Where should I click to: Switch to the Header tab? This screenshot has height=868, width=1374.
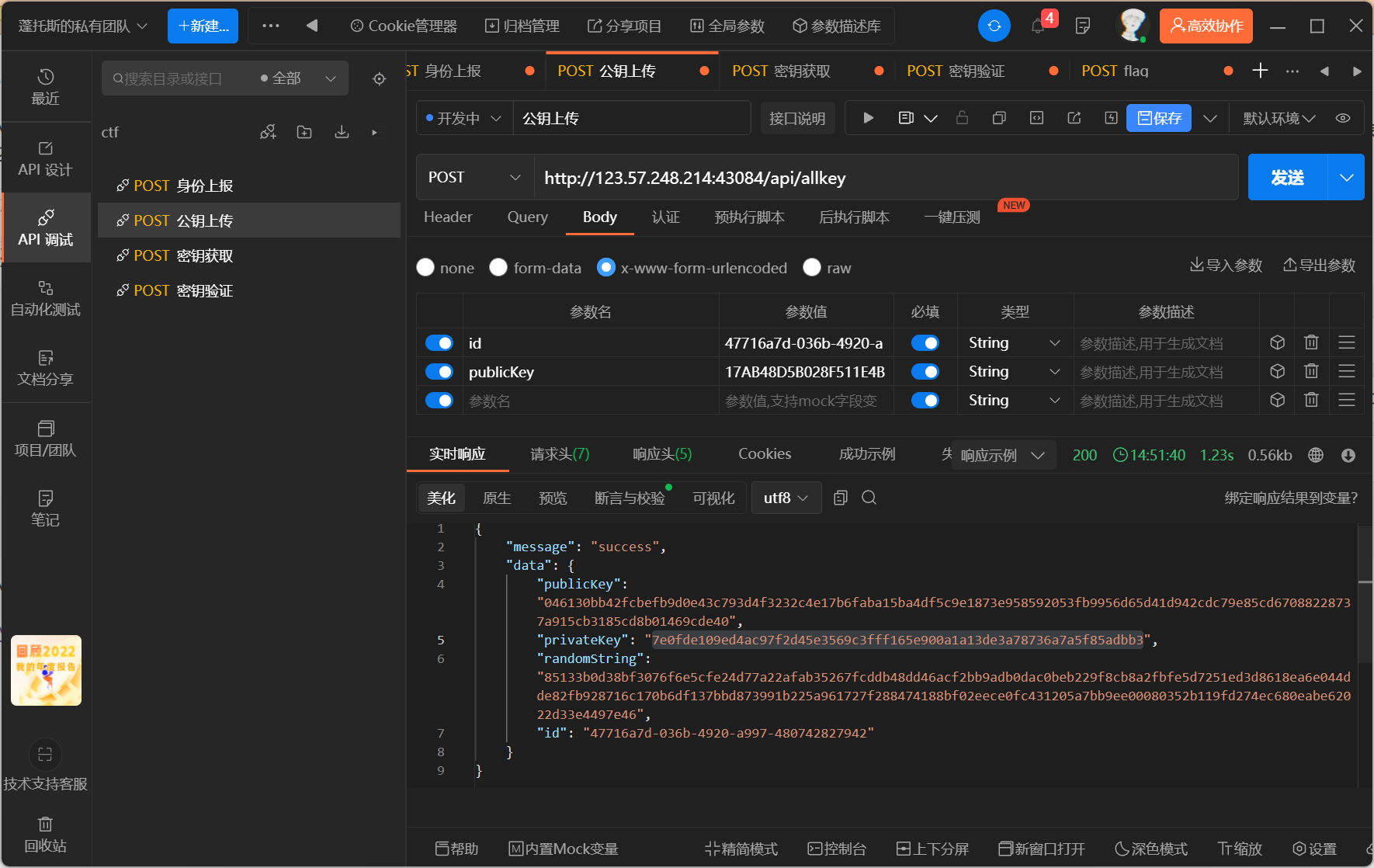coord(448,217)
